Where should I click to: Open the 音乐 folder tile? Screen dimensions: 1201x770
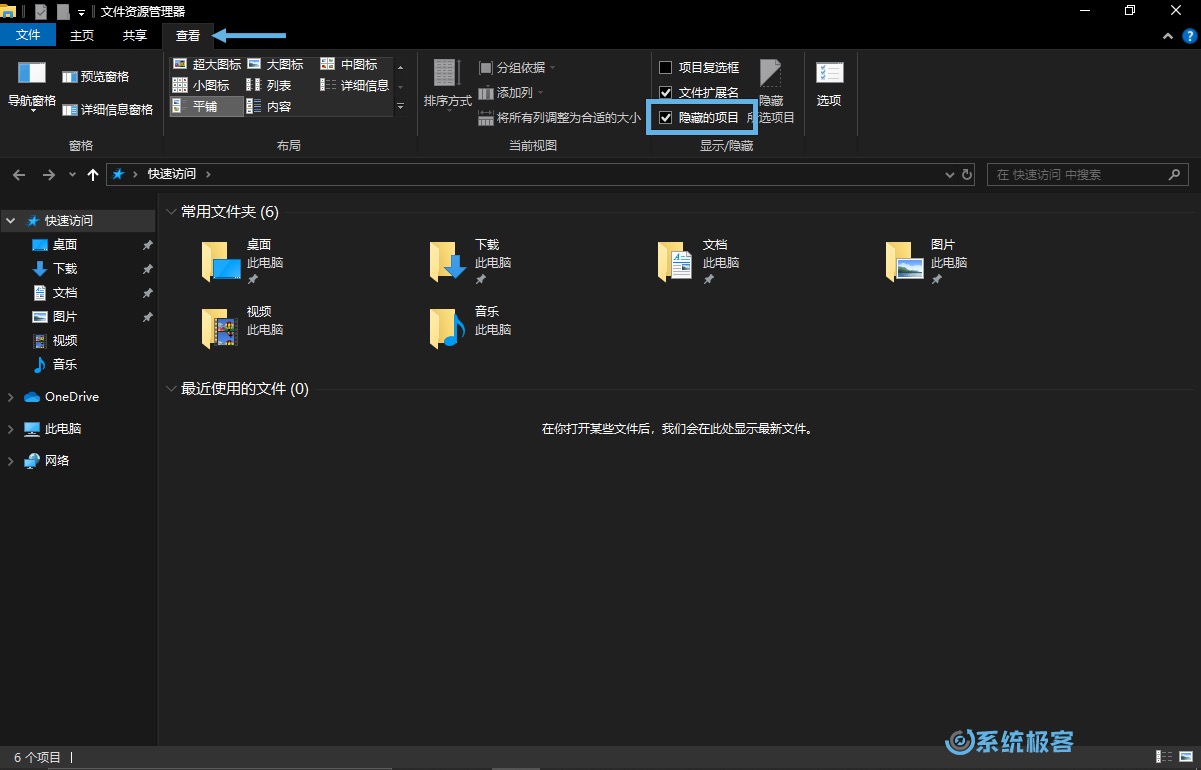click(471, 328)
